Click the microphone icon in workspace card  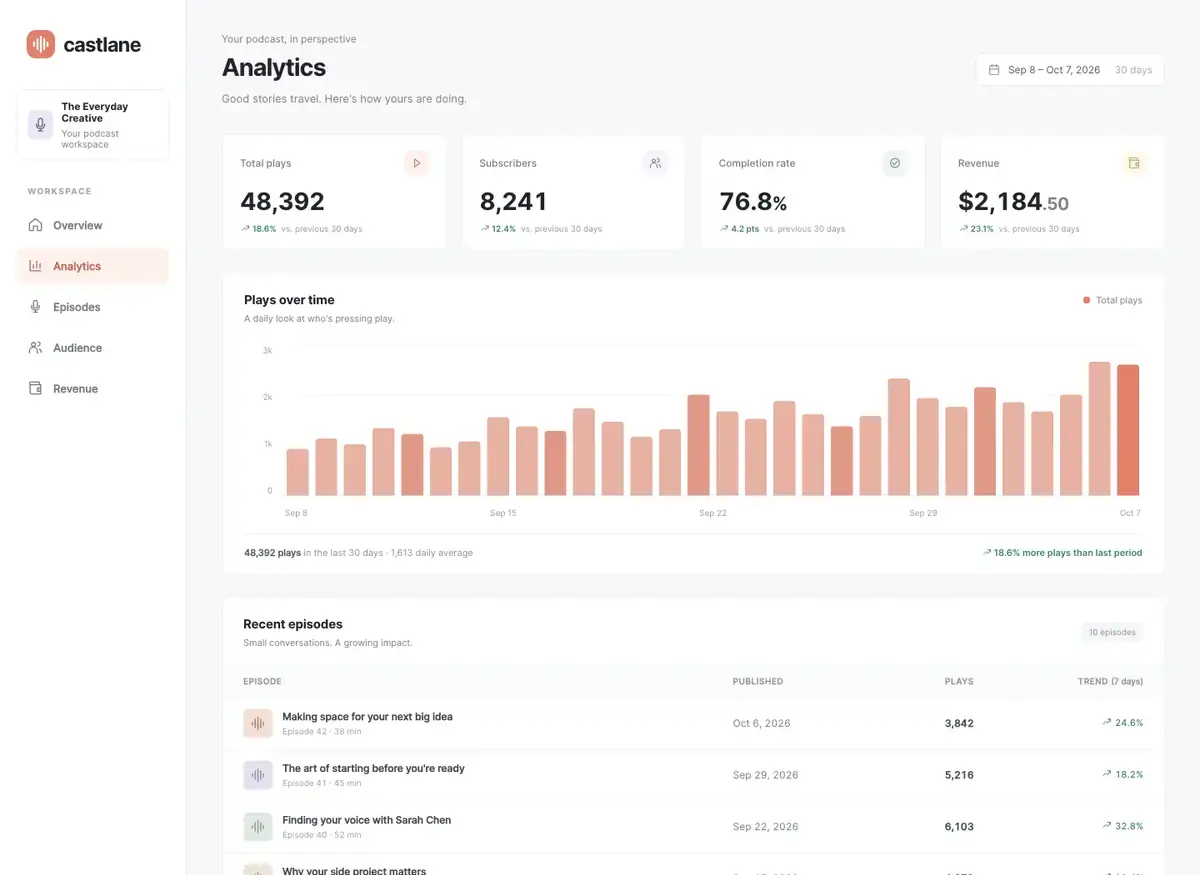pos(40,125)
